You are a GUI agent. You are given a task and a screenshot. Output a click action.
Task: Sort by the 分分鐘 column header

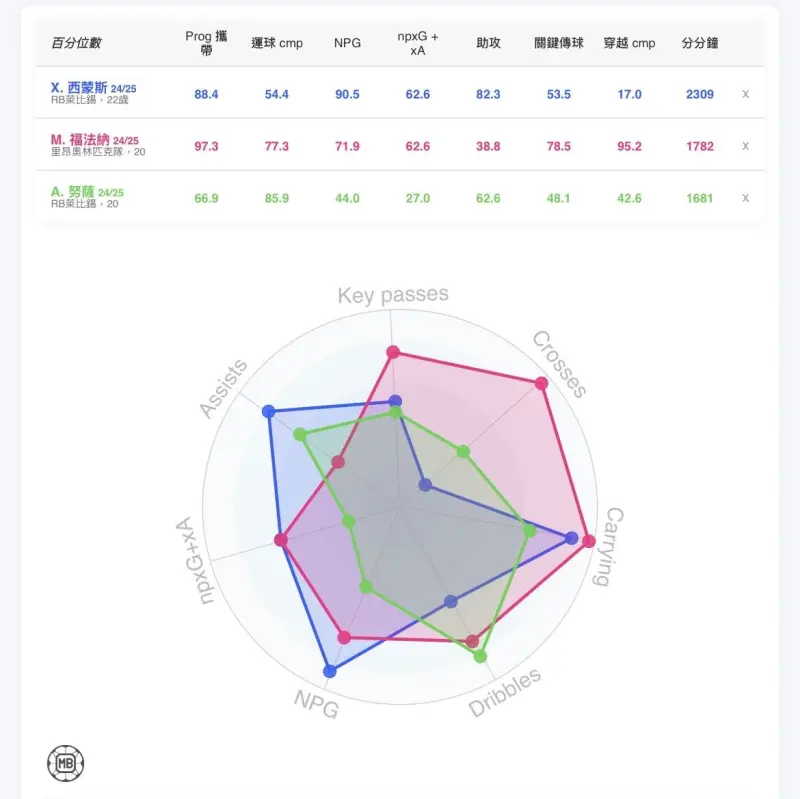click(x=699, y=43)
